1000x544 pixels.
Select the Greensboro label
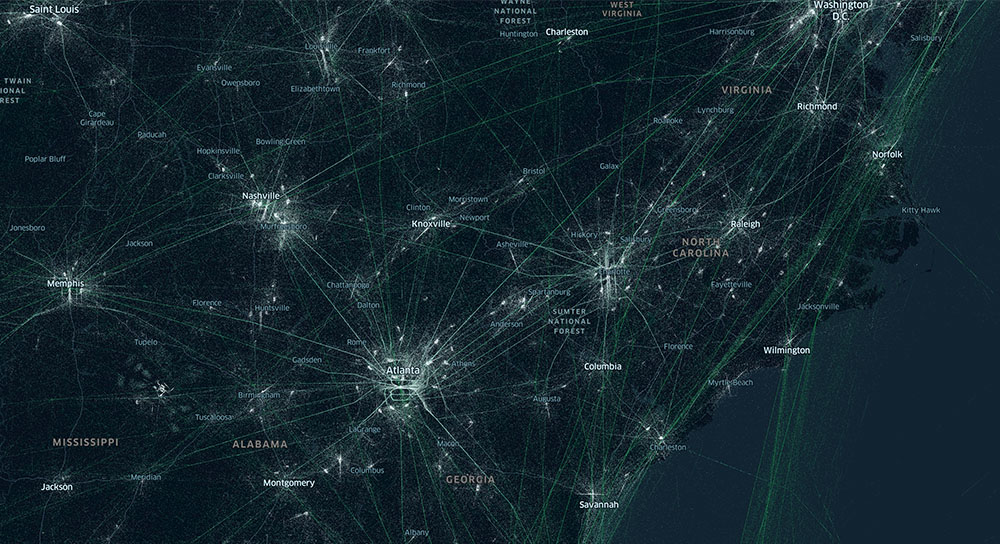tap(677, 210)
